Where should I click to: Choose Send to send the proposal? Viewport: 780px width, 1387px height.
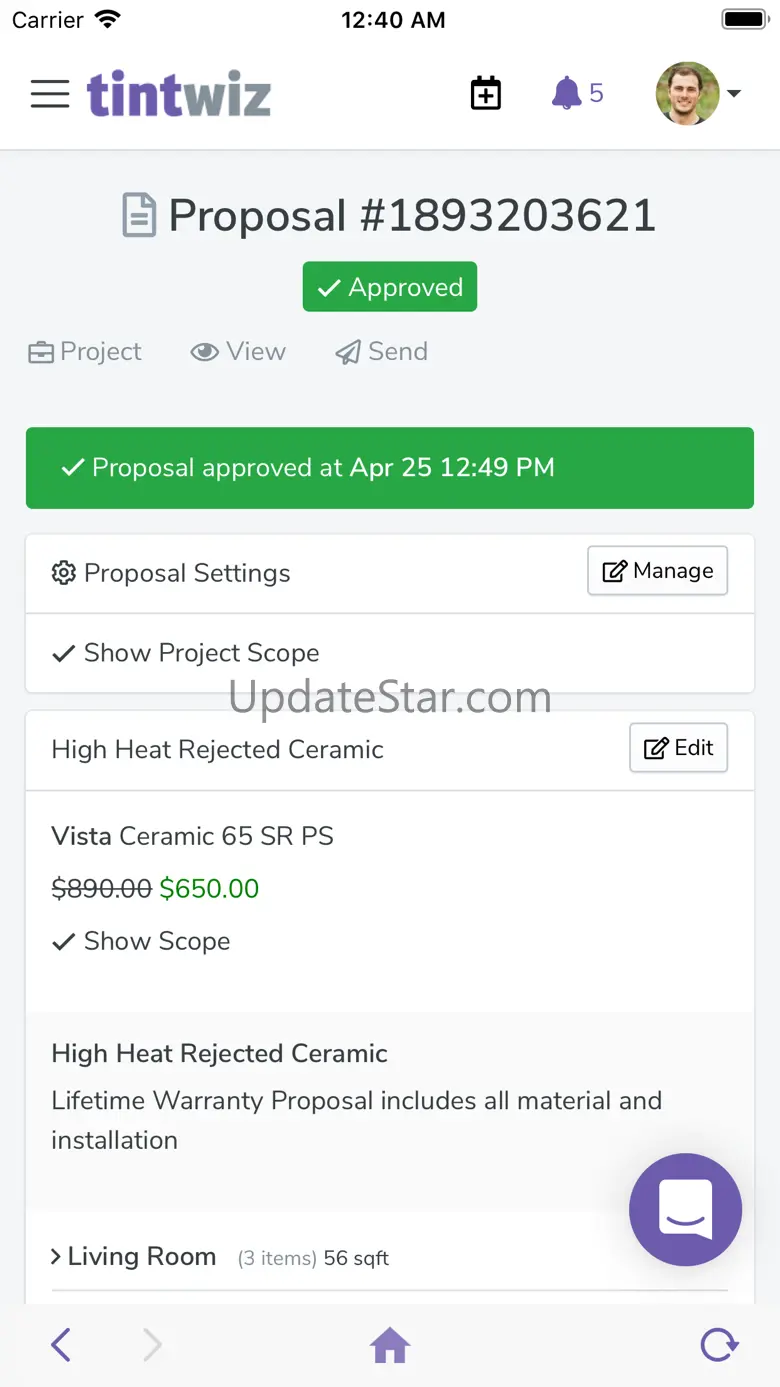pyautogui.click(x=381, y=352)
